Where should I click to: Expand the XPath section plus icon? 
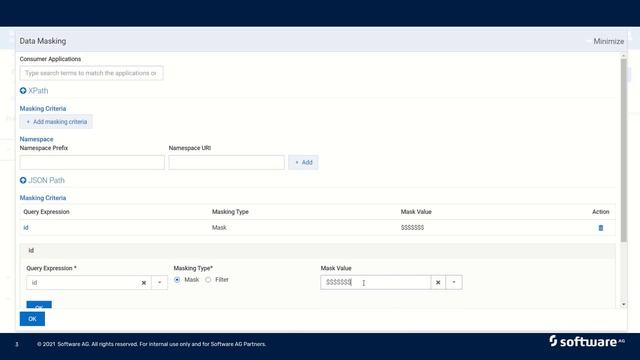23,91
